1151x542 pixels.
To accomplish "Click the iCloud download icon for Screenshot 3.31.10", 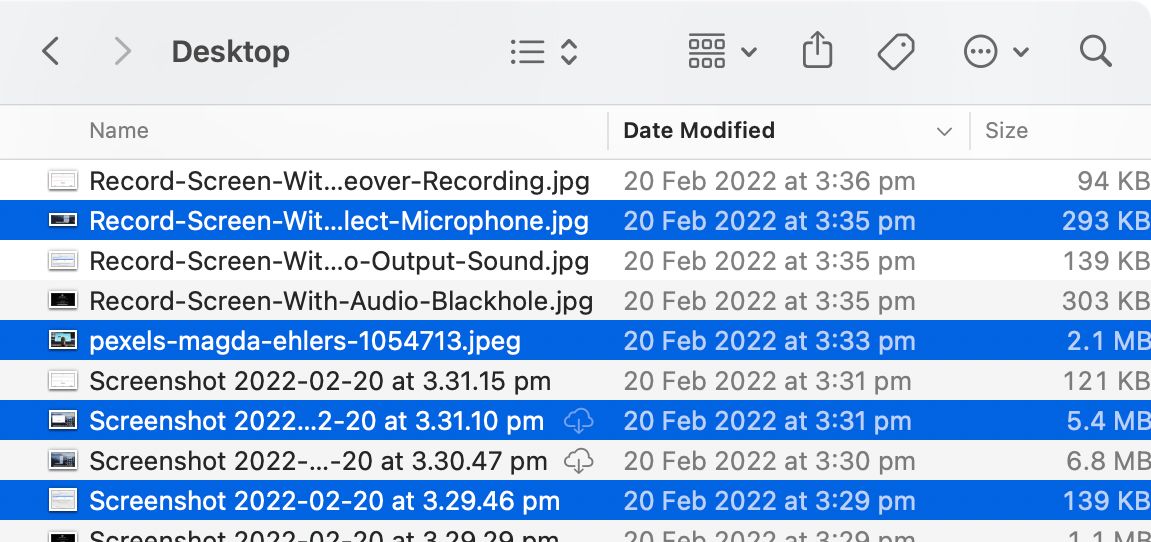I will click(579, 421).
